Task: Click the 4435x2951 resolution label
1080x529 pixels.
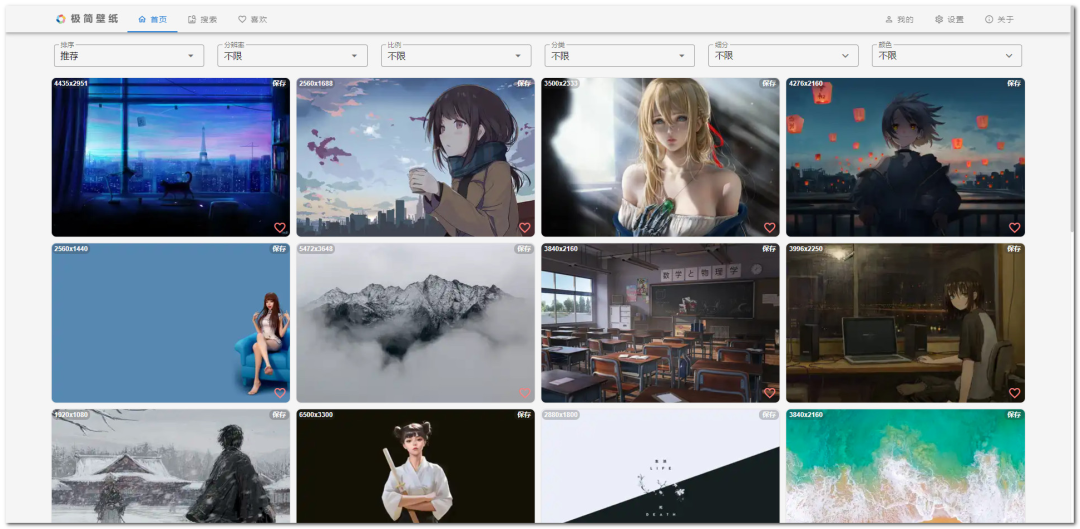Action: coord(71,83)
